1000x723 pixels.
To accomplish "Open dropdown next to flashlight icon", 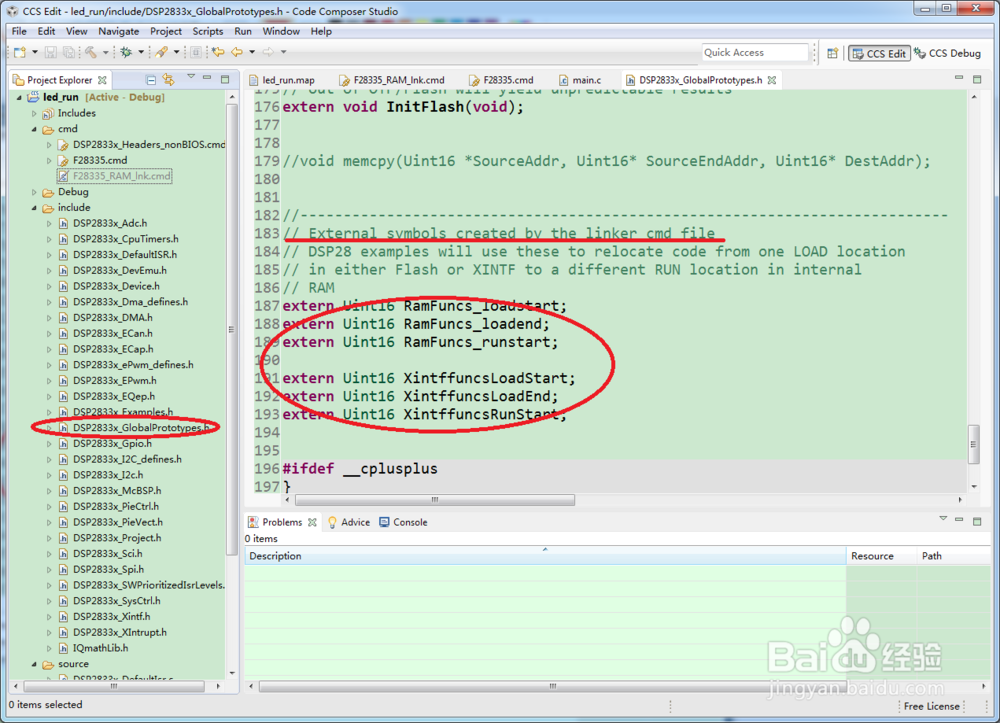I will click(x=177, y=52).
